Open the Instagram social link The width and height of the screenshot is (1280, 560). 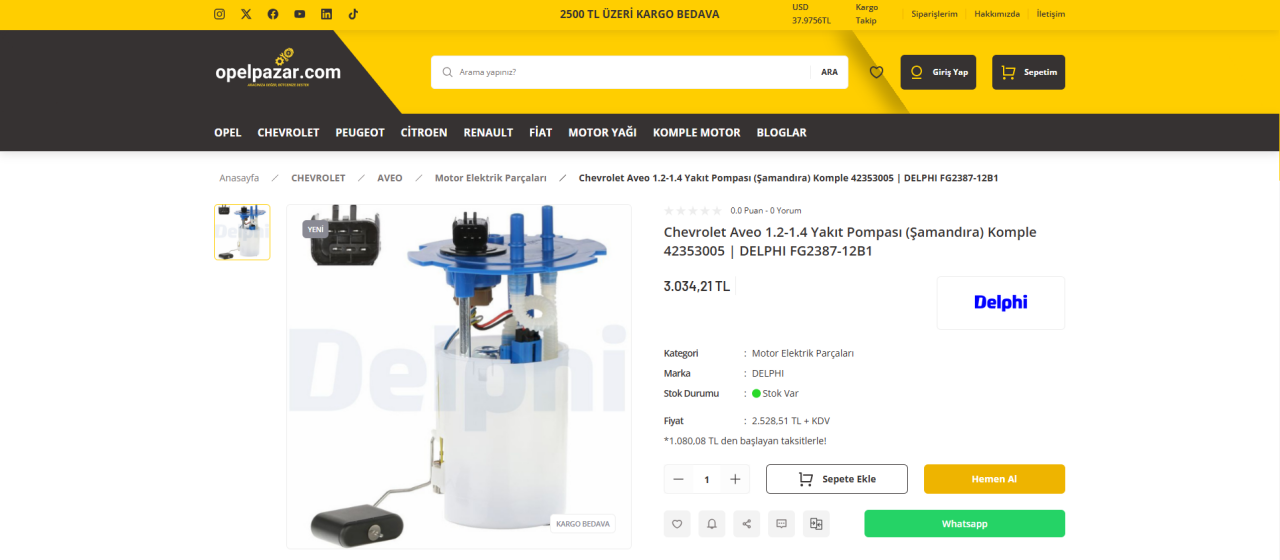click(x=220, y=14)
